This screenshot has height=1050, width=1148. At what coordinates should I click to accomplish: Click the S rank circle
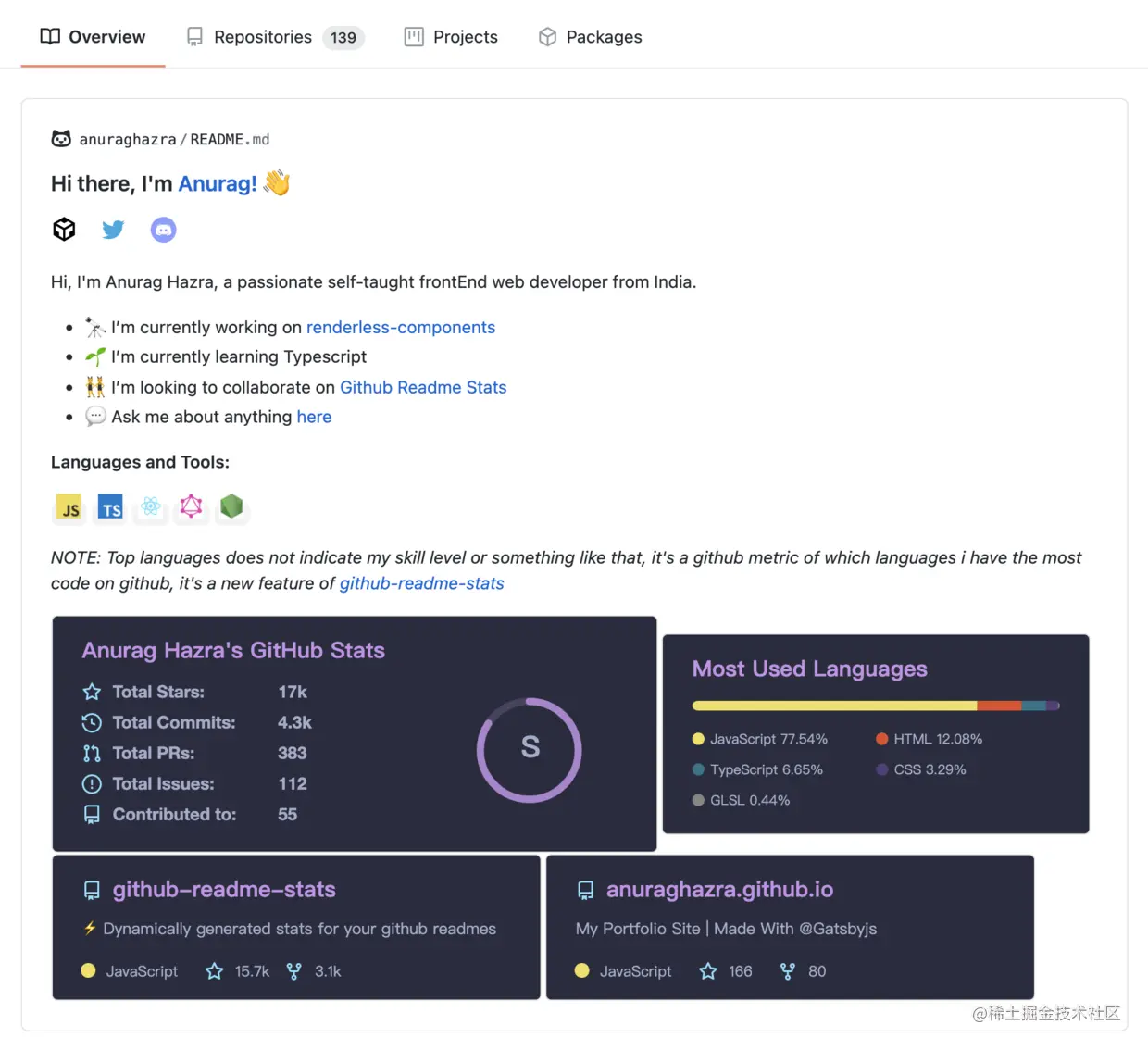(530, 749)
